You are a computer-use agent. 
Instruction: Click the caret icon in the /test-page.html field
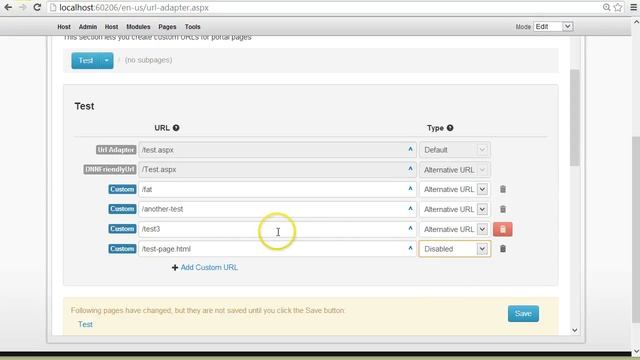pos(410,248)
